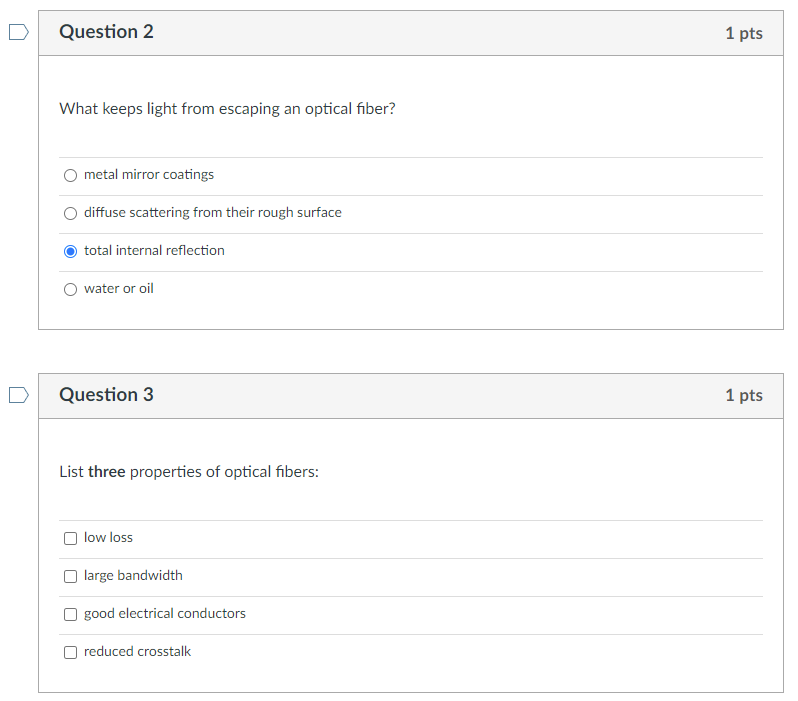Click the 'water or oil' answer label text
The image size is (798, 701).
[x=119, y=289]
